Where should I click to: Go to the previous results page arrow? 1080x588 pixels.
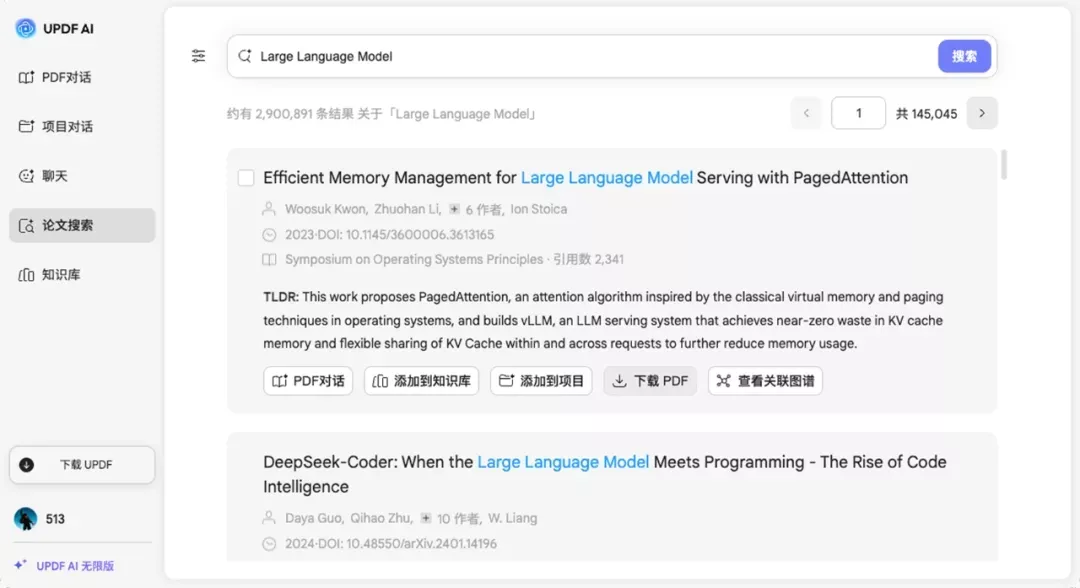pyautogui.click(x=806, y=113)
